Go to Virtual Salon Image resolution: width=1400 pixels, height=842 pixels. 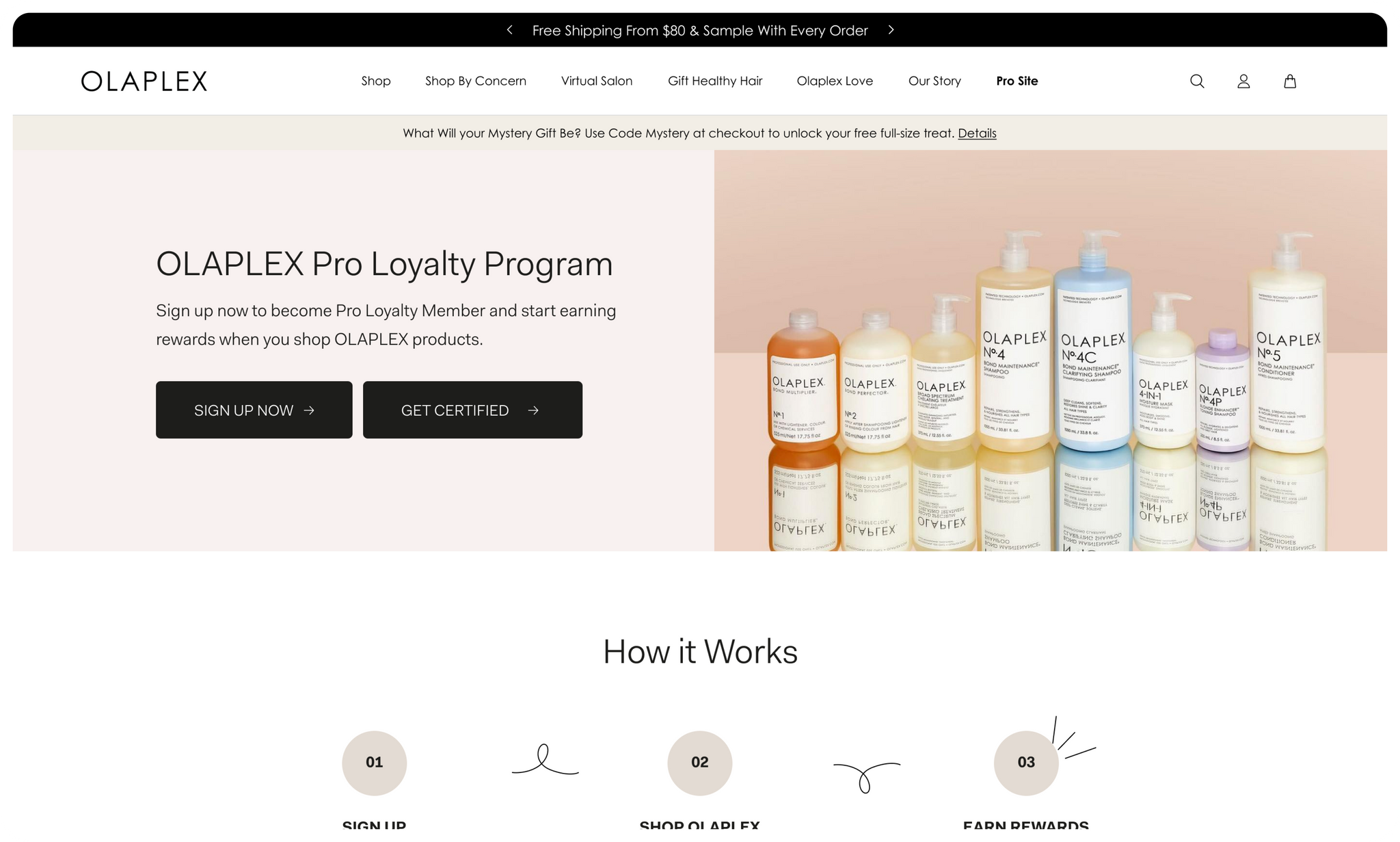pos(597,81)
